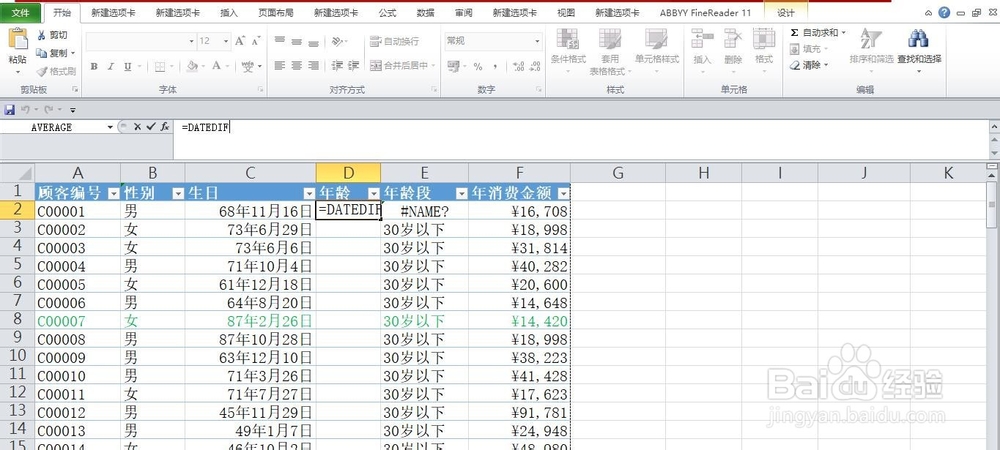
Task: Click the increase indent icon
Action: 355,66
